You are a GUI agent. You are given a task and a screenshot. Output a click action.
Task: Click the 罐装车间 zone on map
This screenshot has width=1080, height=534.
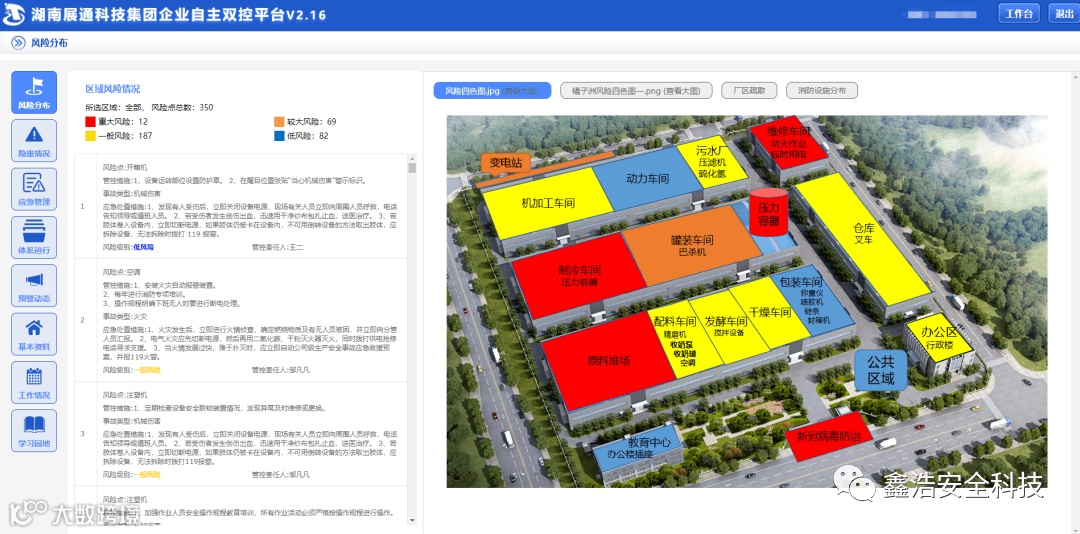tap(692, 246)
